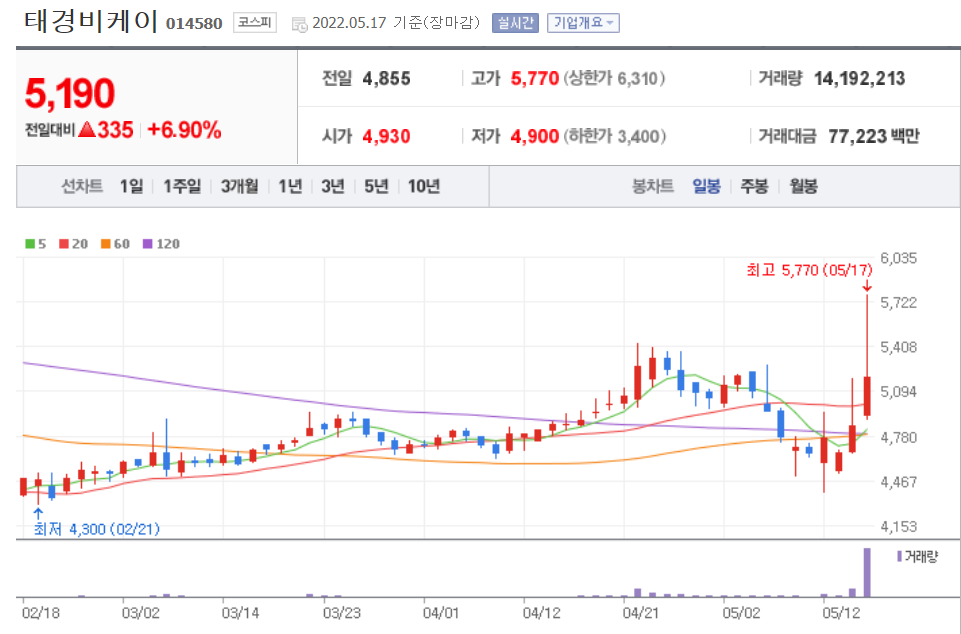Click the 최고 5,770 (05/17) annotation
This screenshot has height=634, width=961.
click(809, 270)
